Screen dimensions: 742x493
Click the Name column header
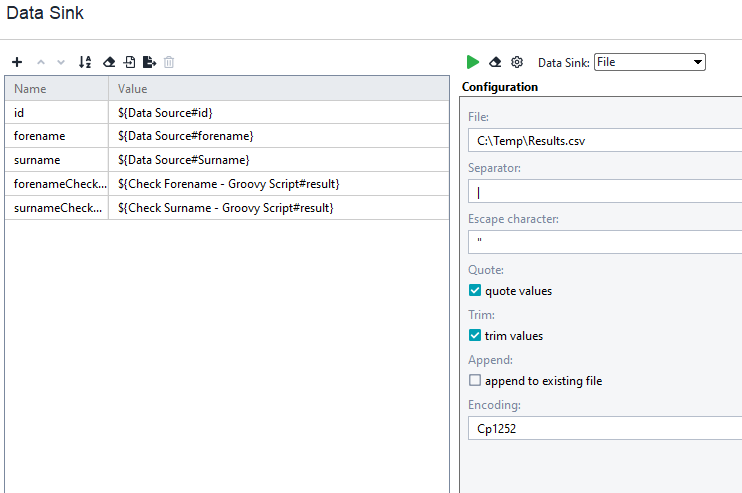56,89
